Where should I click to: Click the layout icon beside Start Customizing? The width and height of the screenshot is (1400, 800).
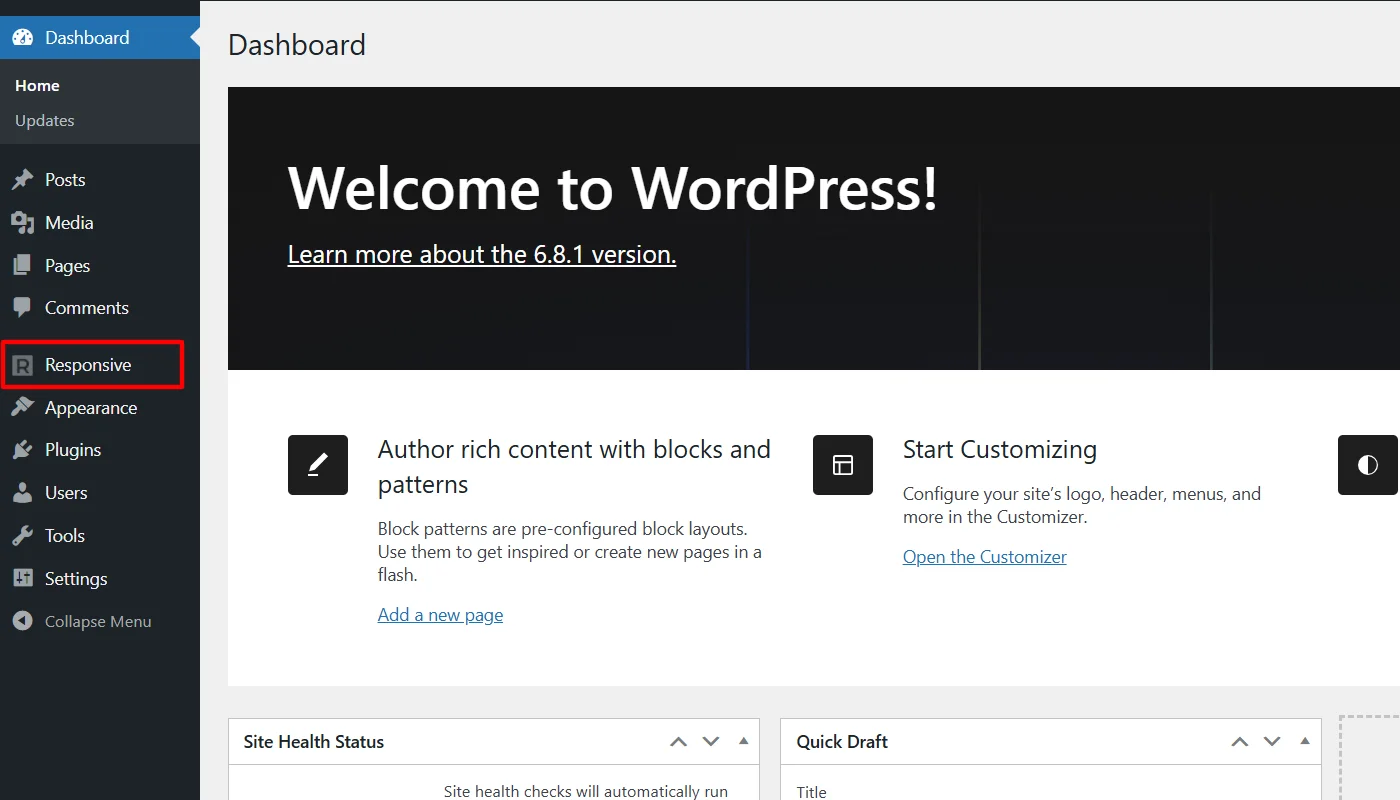[x=843, y=465]
